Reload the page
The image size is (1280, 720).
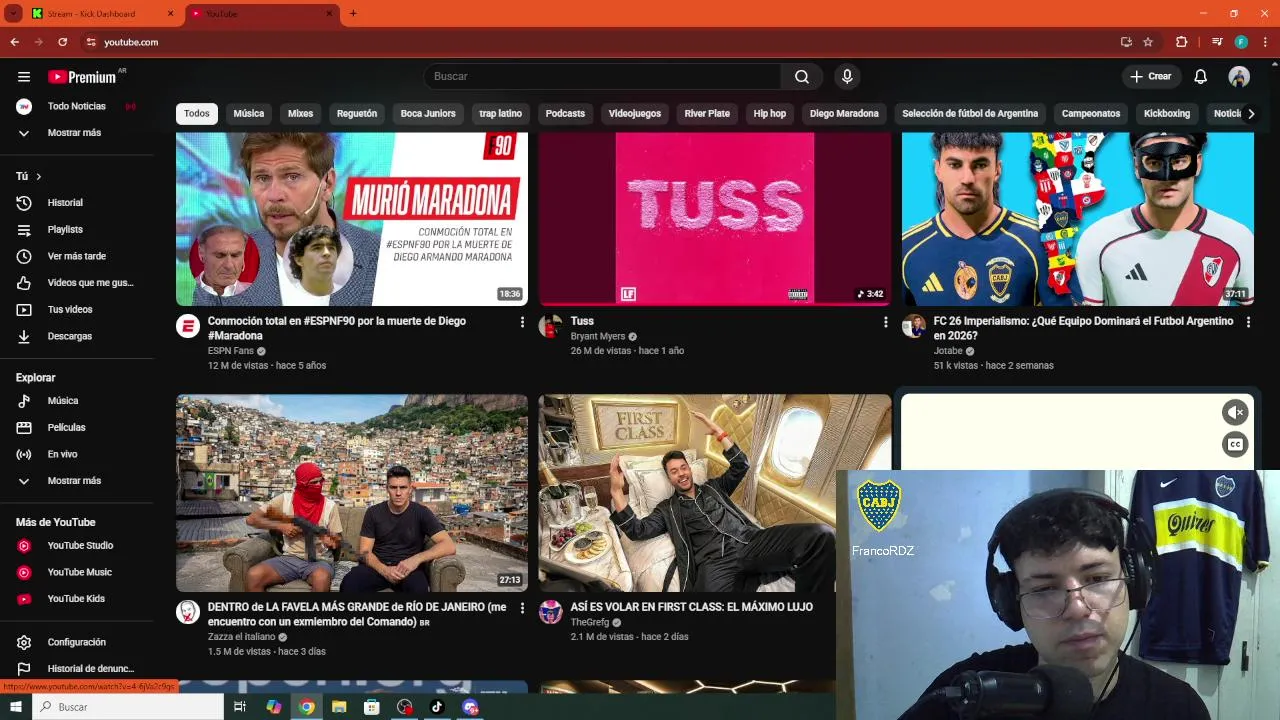coord(62,42)
